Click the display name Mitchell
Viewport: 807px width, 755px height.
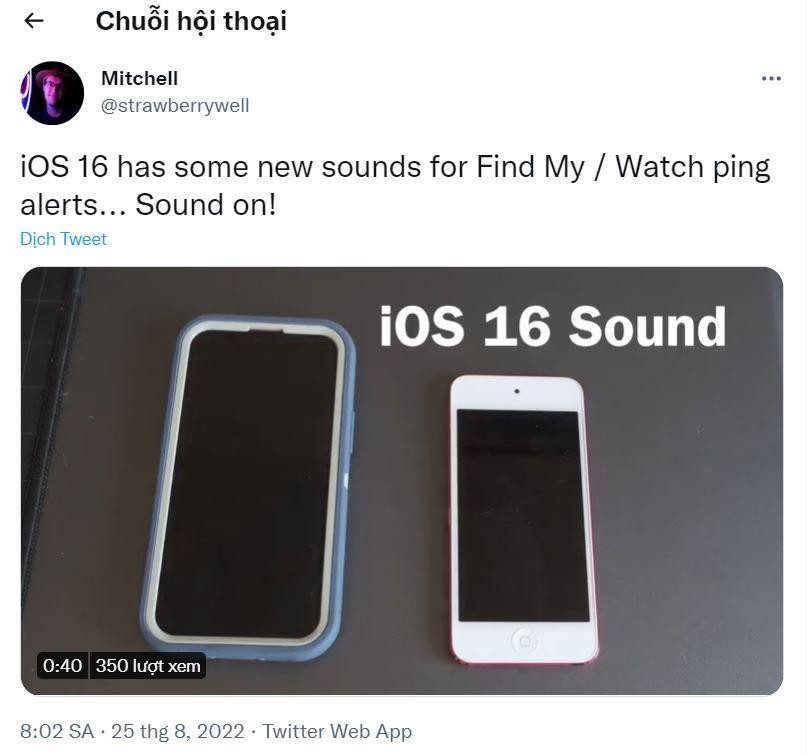click(139, 79)
